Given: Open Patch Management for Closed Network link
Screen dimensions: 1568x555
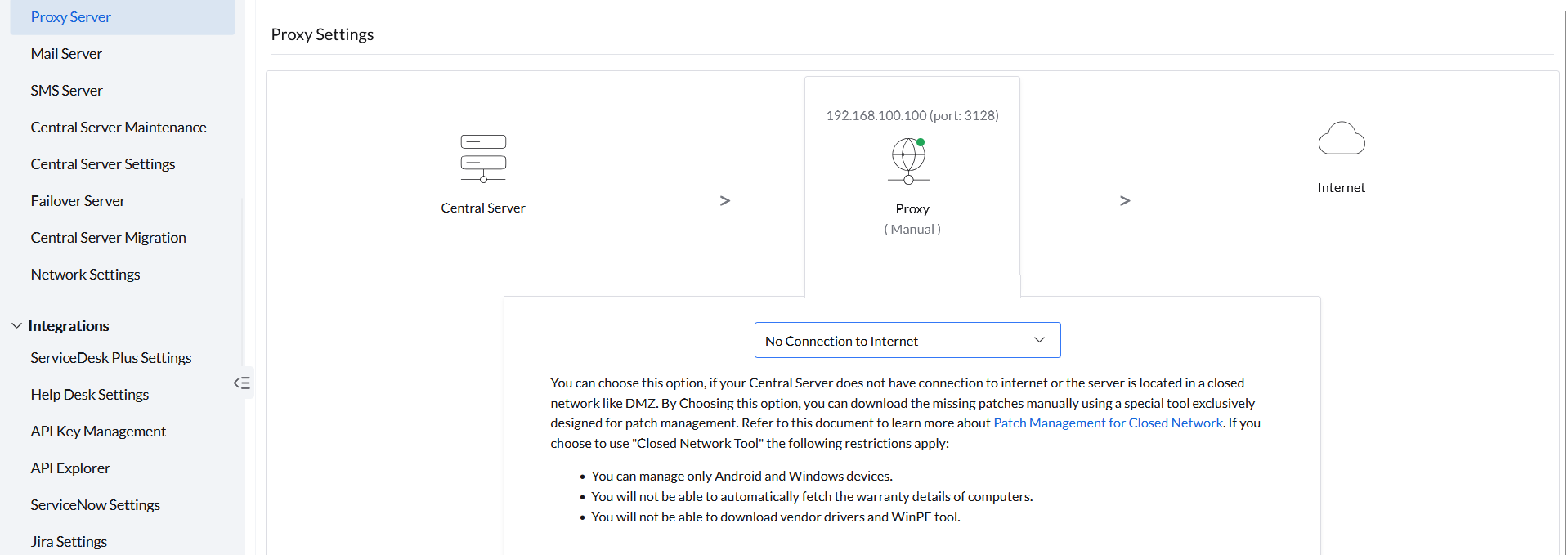Looking at the screenshot, I should click(1108, 423).
